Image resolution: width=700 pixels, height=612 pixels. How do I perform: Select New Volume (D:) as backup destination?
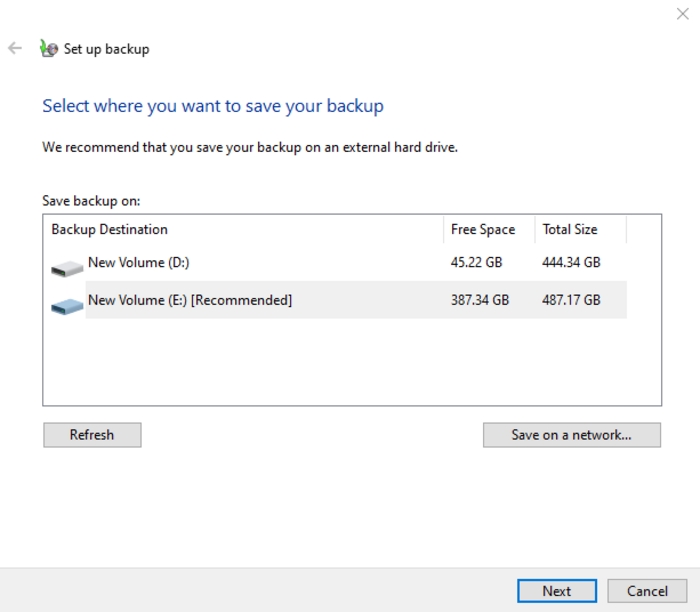point(139,263)
